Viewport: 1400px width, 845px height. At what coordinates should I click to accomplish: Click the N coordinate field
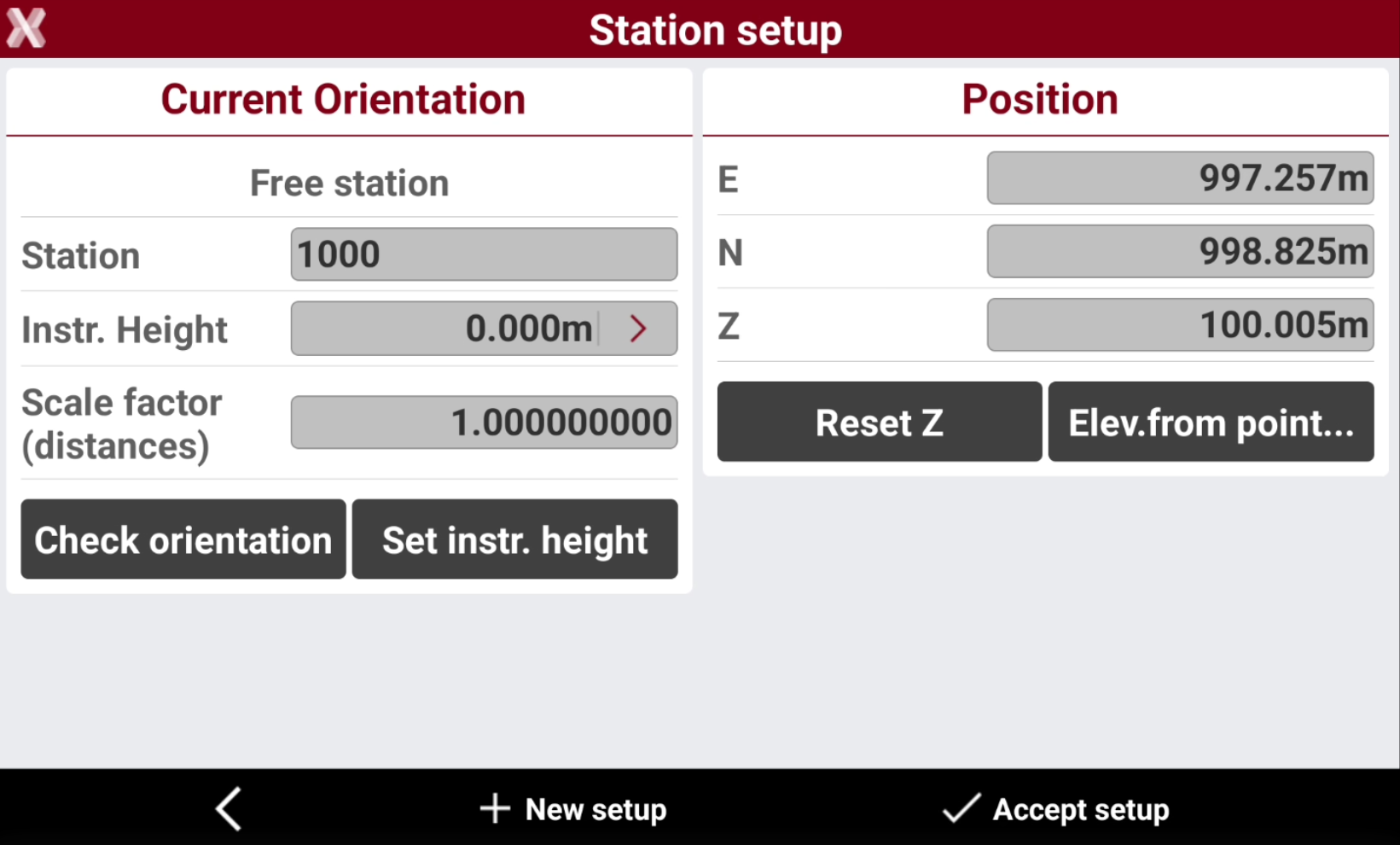1180,252
